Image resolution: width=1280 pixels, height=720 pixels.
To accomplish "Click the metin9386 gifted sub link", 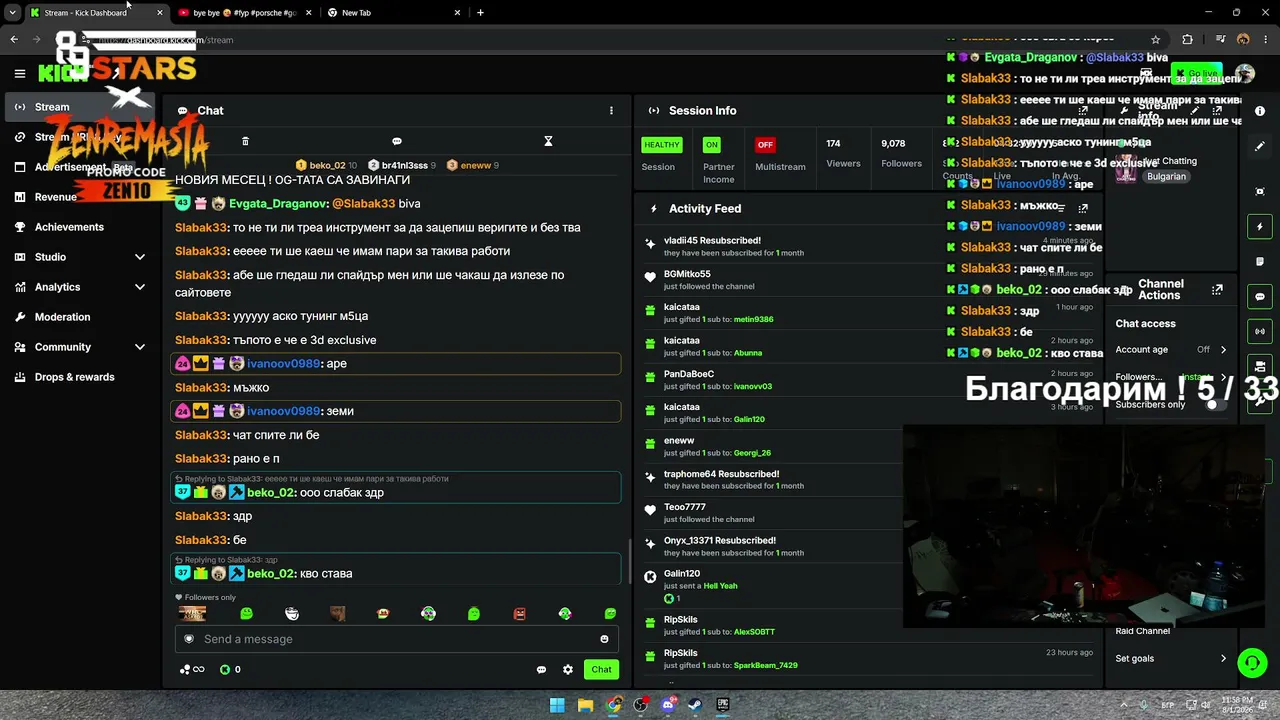I will pyautogui.click(x=753, y=320).
